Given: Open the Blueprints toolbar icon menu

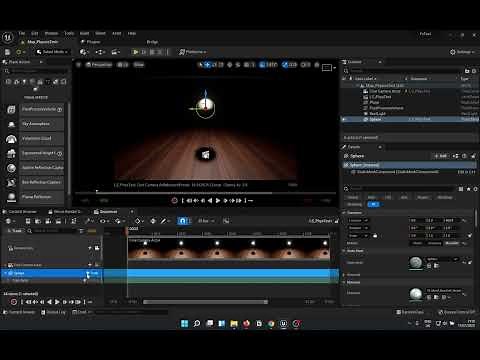Looking at the screenshot, I should pos(100,52).
